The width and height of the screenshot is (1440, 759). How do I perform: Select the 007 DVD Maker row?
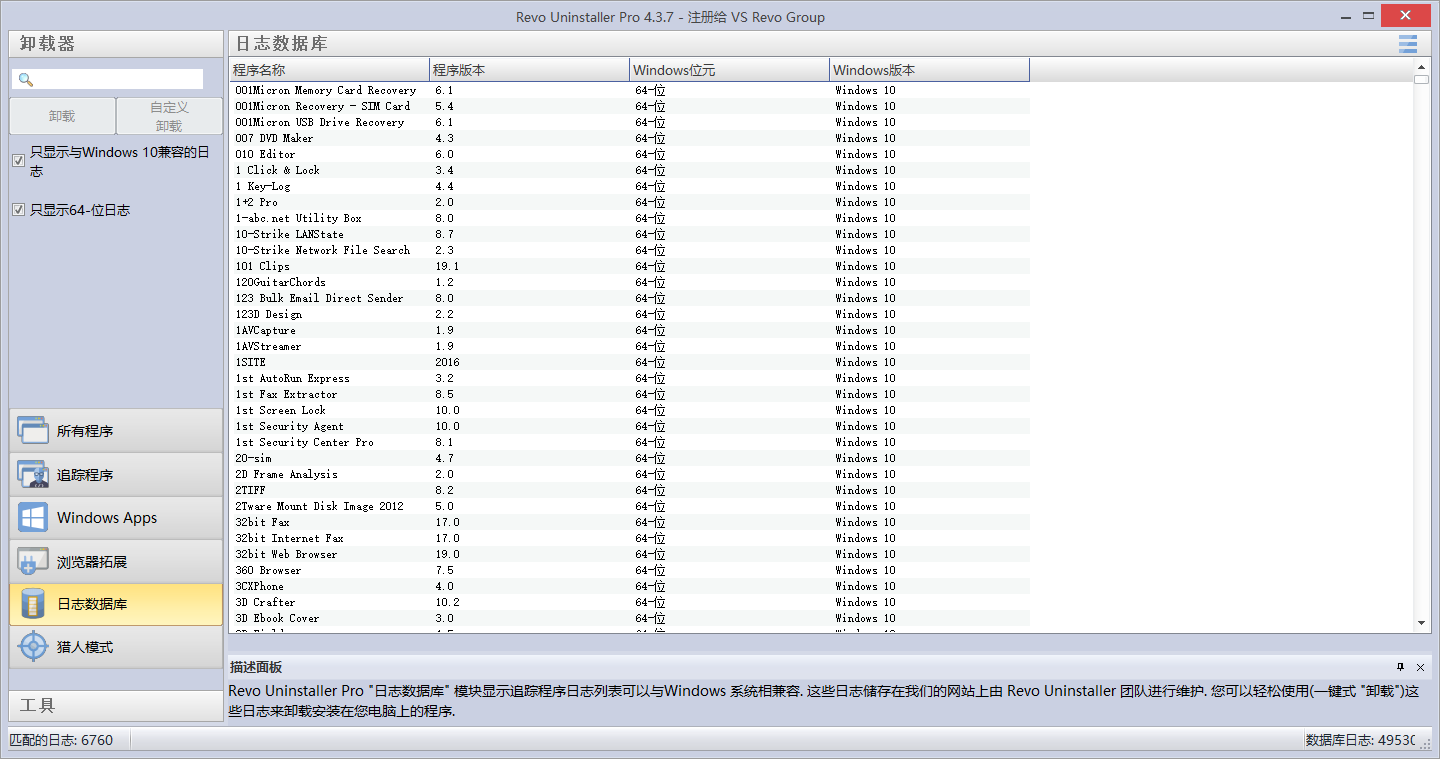coord(630,138)
